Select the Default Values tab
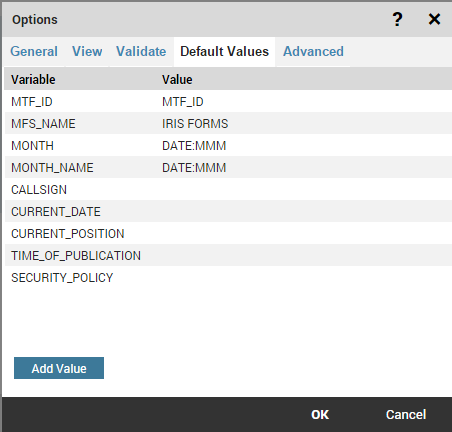 pos(224,52)
